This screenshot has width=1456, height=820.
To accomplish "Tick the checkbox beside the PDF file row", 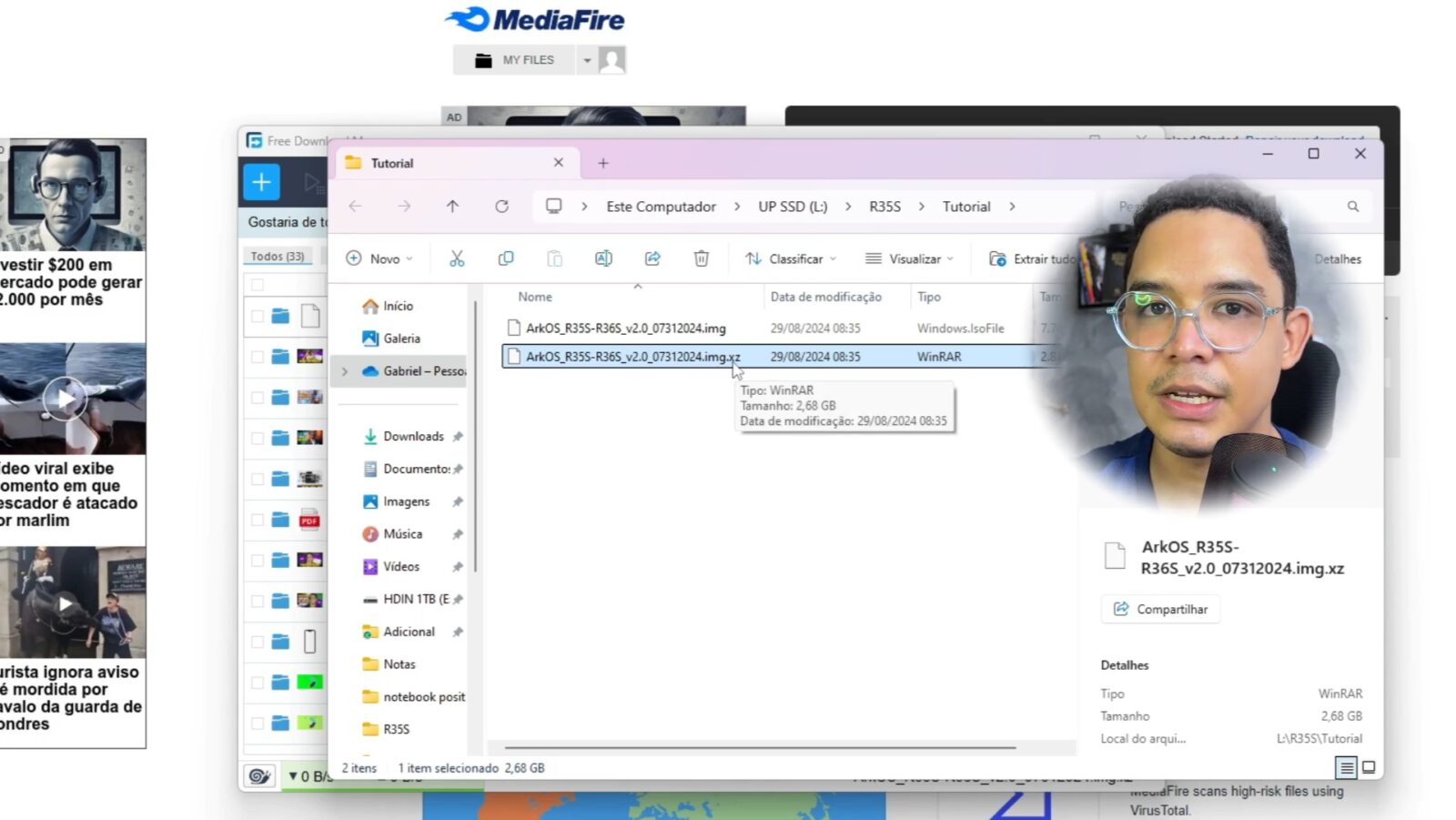I will 258,520.
